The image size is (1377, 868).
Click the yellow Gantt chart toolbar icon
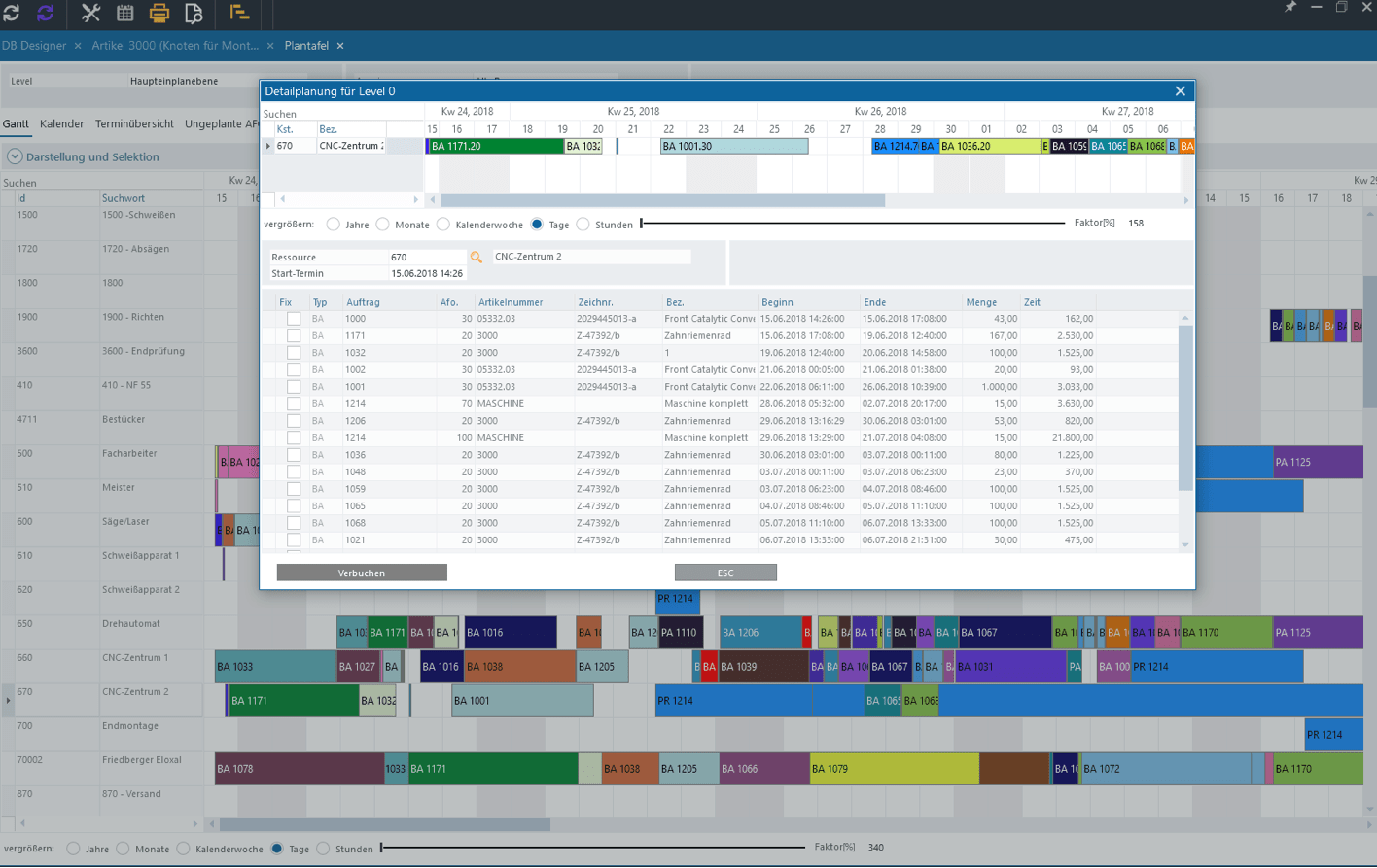pos(239,14)
